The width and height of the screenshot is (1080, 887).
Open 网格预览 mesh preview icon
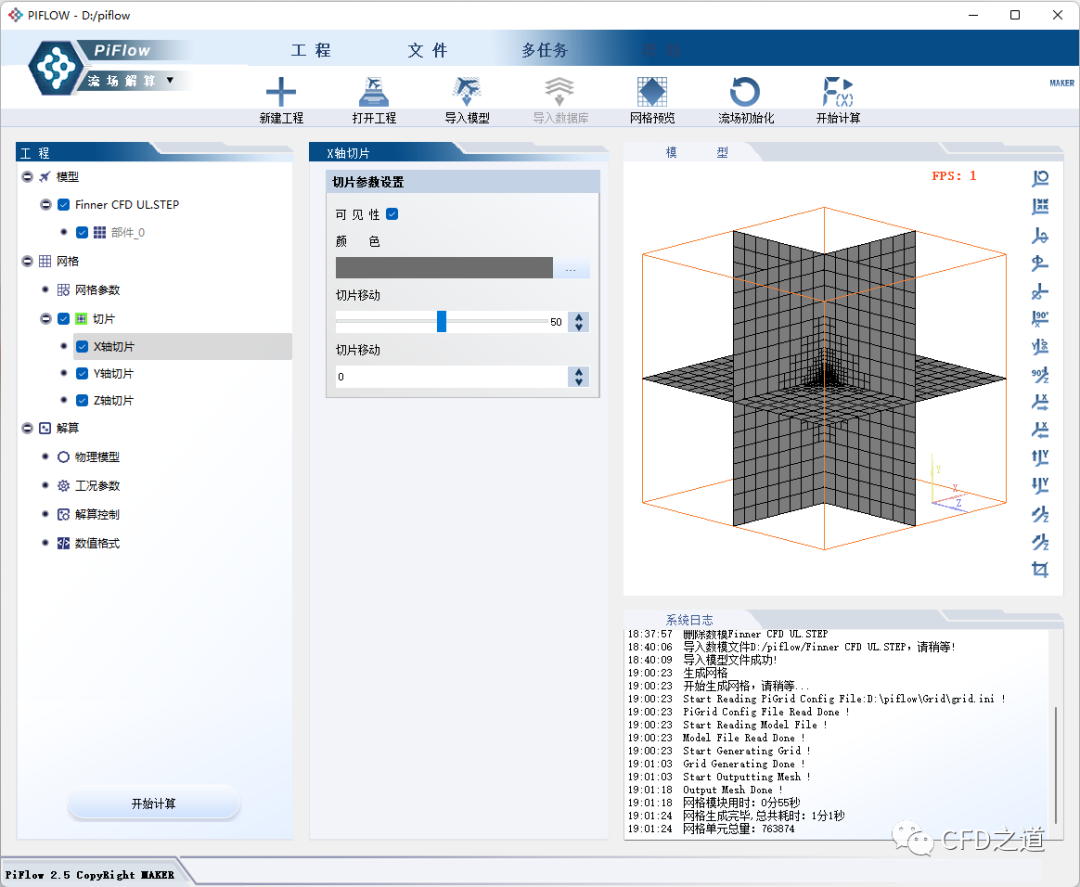pos(652,92)
